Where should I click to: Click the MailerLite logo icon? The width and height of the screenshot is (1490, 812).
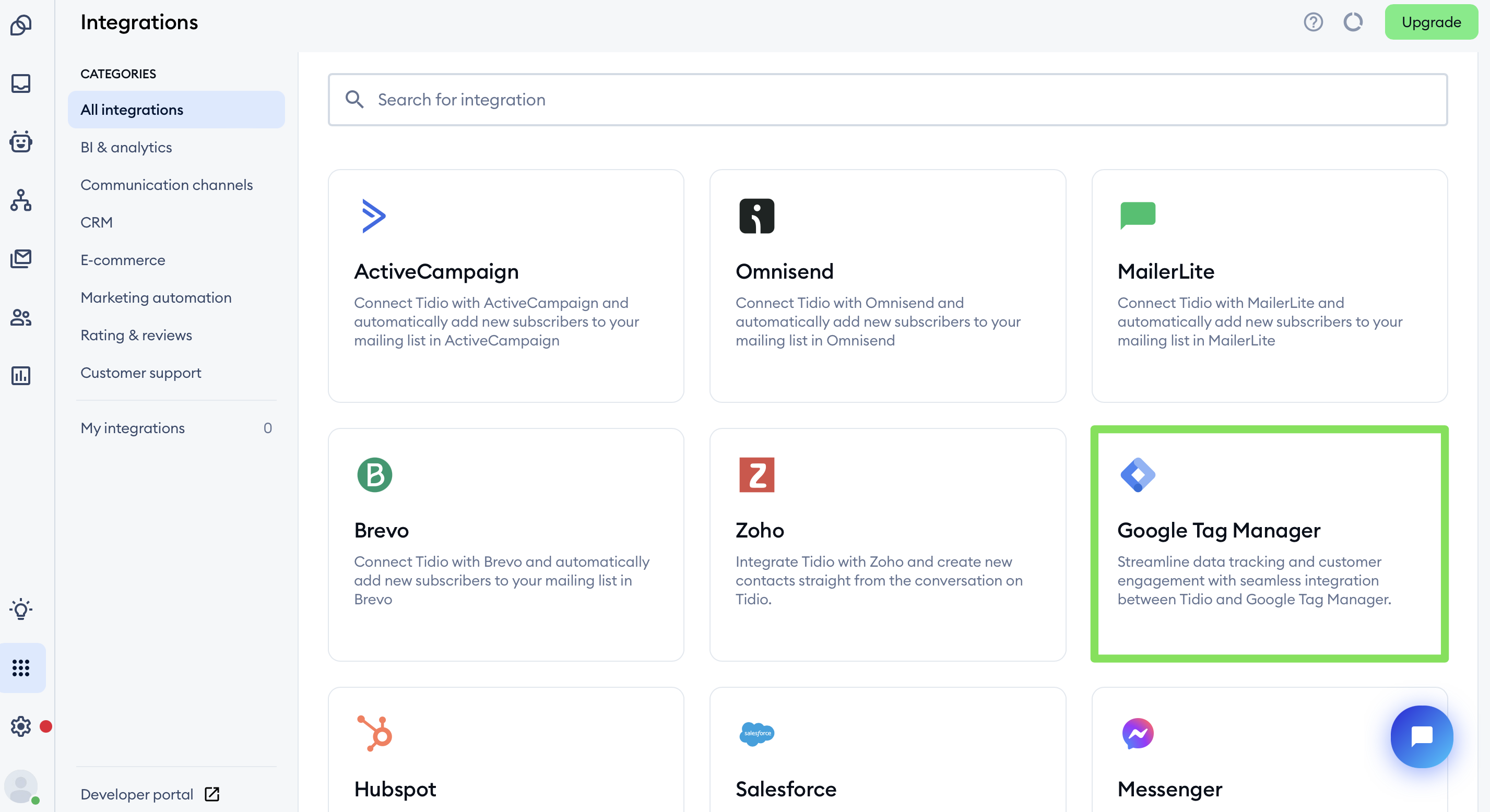click(x=1138, y=216)
